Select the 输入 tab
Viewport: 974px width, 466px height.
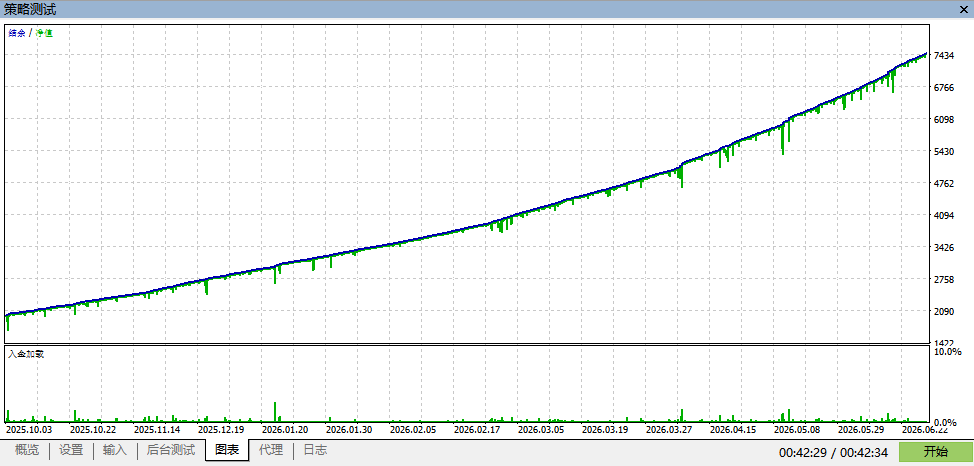coord(115,450)
